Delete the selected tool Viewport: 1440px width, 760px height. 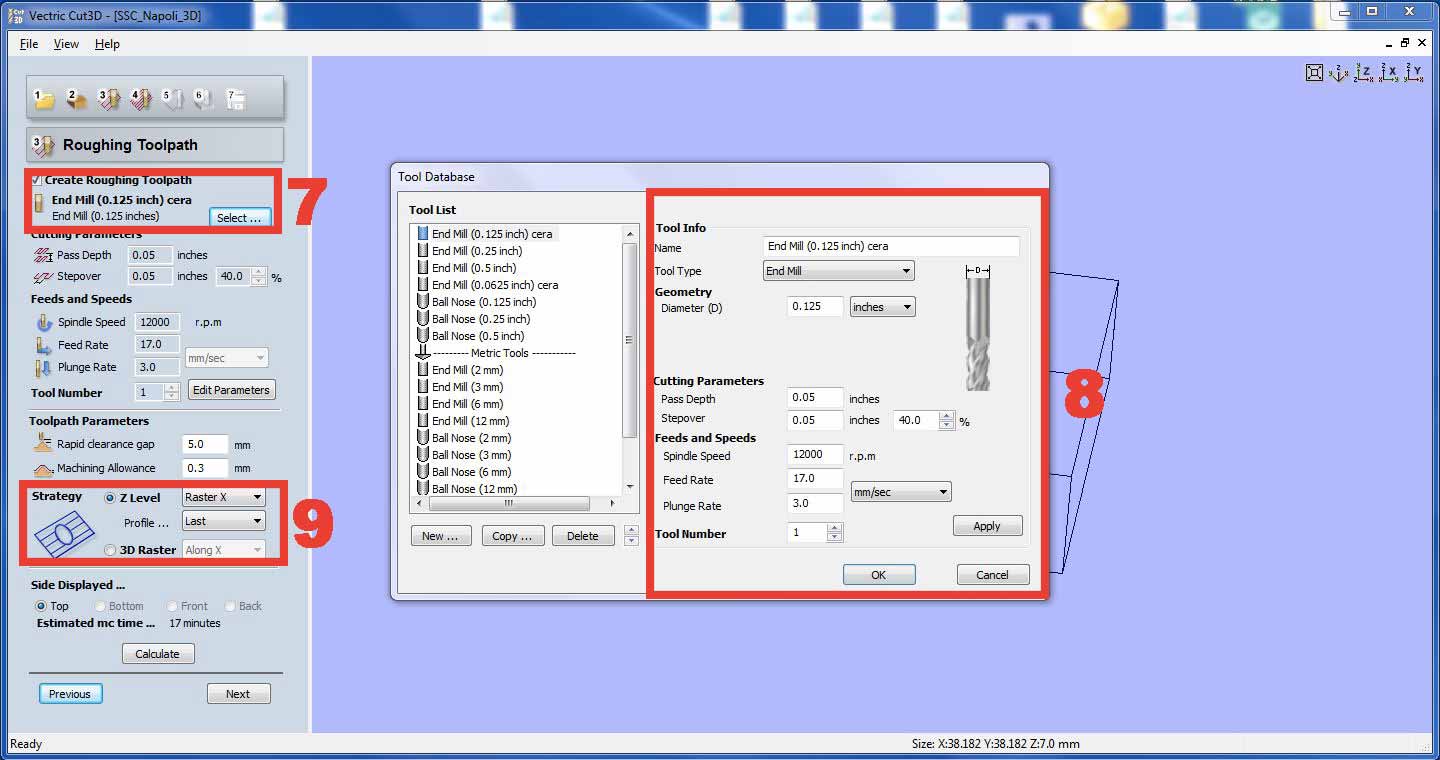point(583,536)
